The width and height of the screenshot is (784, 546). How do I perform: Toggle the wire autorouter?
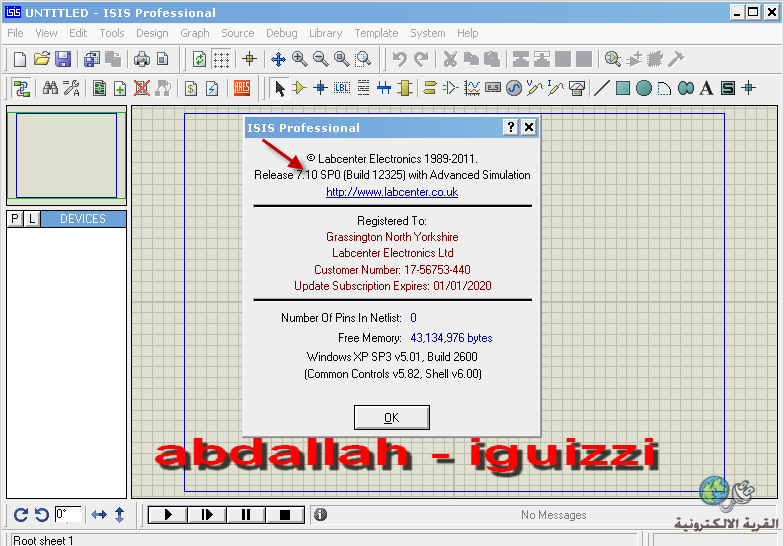(21, 88)
